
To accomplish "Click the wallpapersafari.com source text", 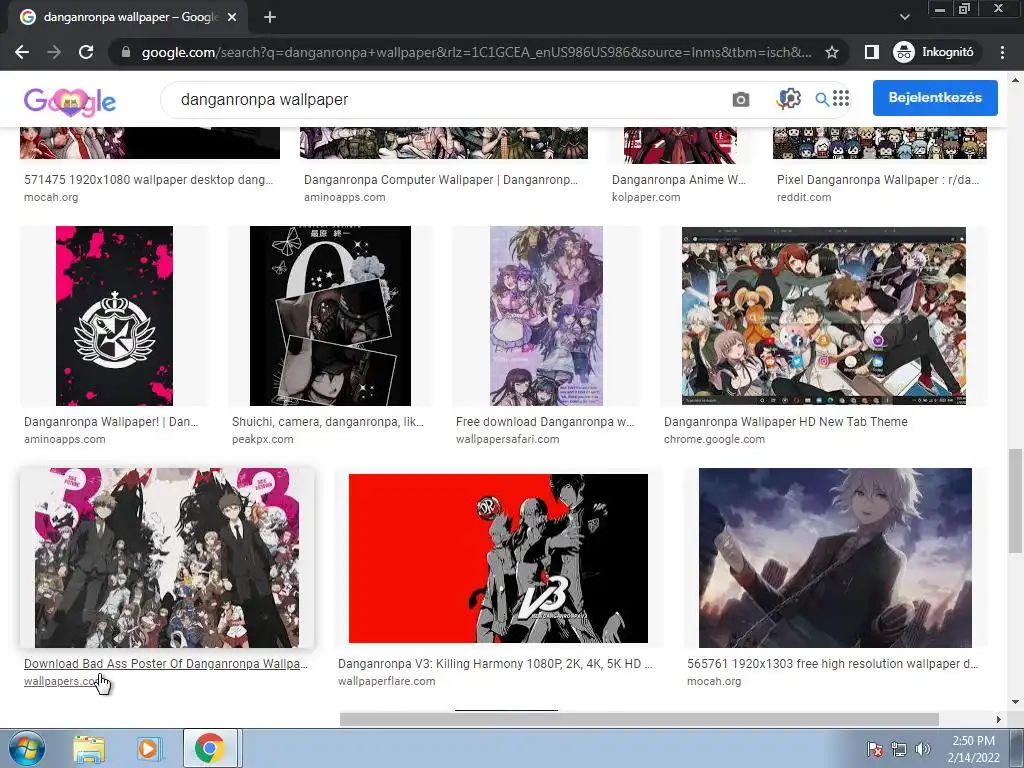I will tap(507, 440).
